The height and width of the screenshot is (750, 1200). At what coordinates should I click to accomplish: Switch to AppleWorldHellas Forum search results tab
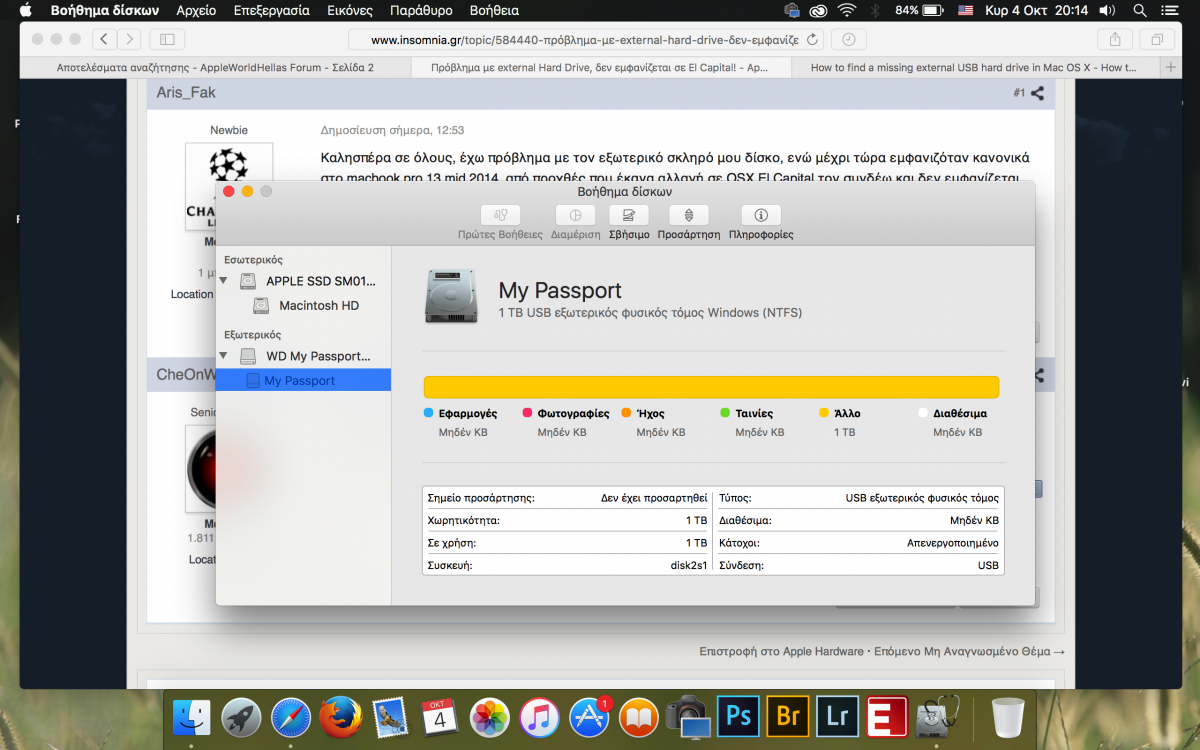point(215,68)
